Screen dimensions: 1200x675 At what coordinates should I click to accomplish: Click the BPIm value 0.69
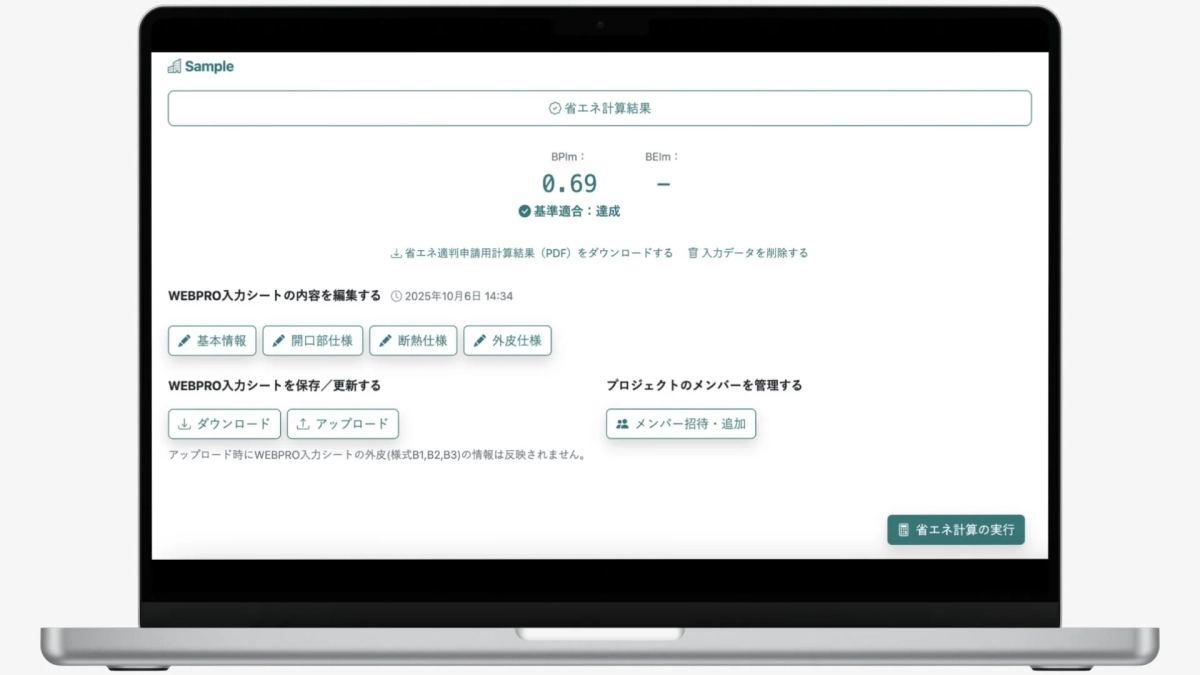pyautogui.click(x=570, y=183)
